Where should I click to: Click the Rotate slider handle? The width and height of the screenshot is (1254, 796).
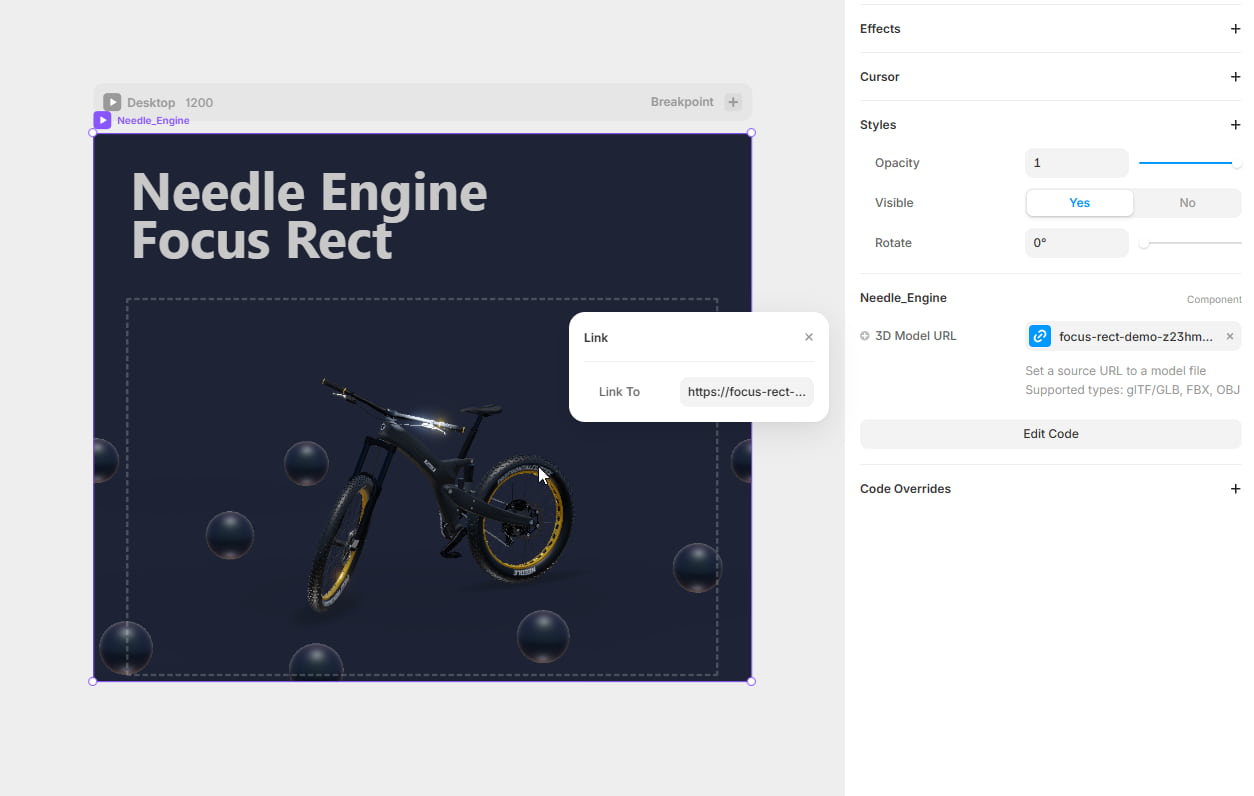coord(1144,243)
